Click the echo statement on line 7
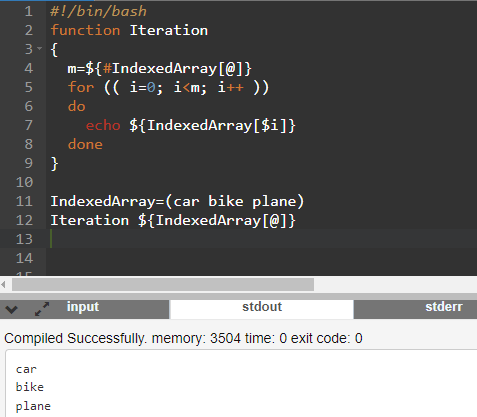This screenshot has height=417, width=477. click(x=191, y=126)
